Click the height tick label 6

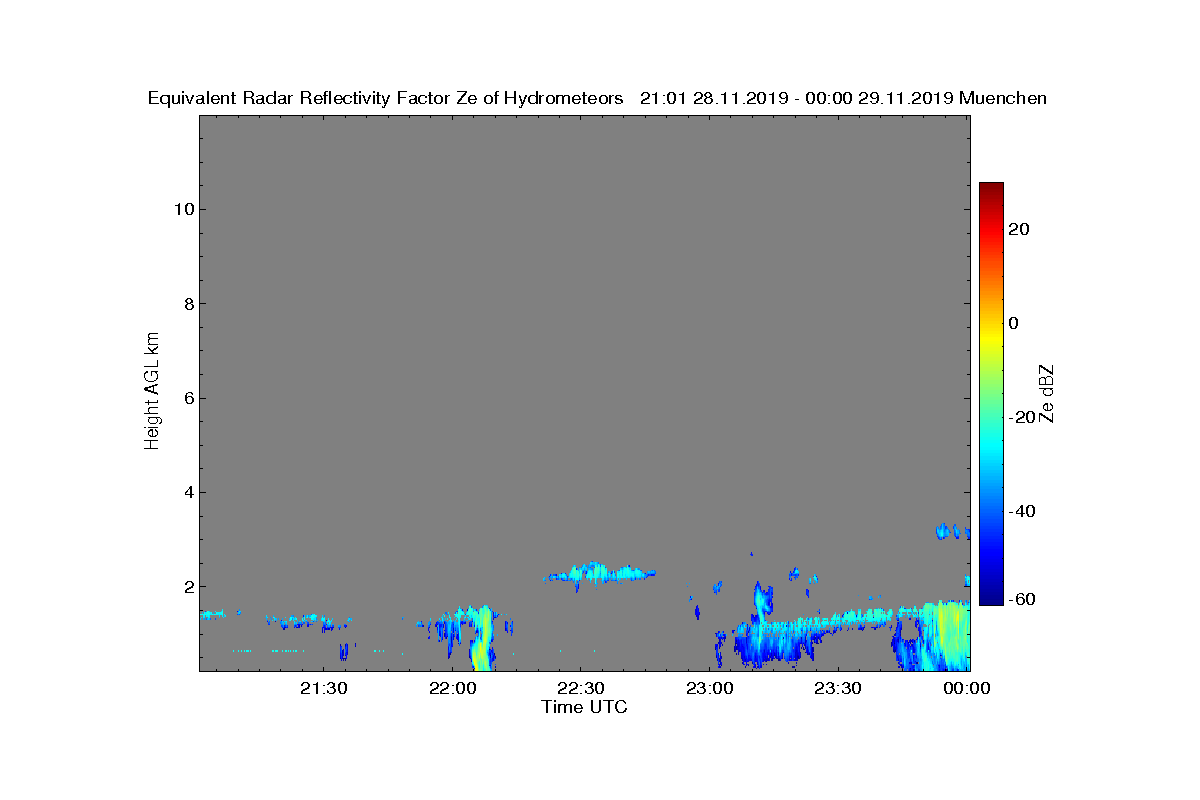coord(187,398)
